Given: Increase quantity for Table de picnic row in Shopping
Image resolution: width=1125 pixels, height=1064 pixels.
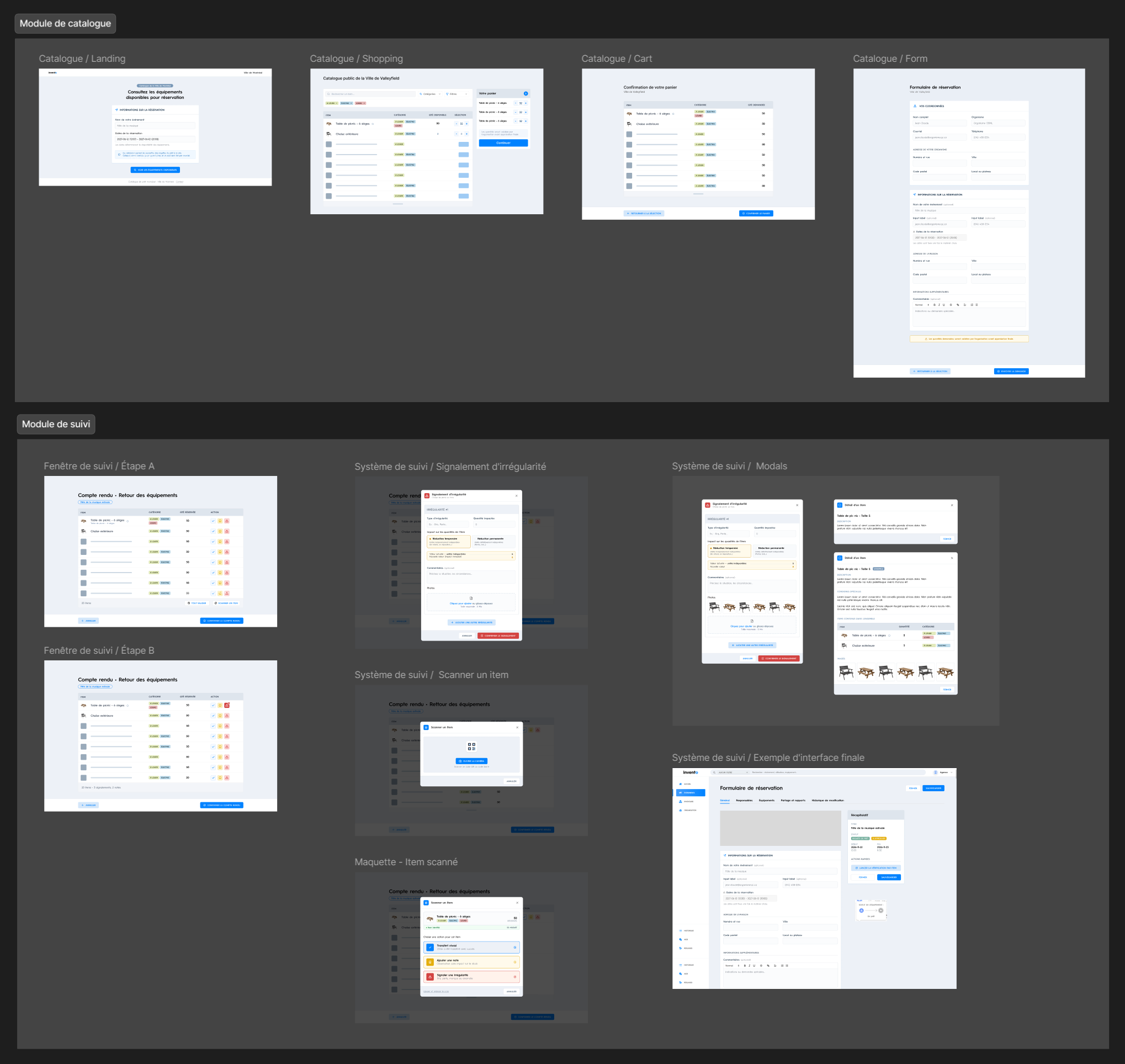Looking at the screenshot, I should point(466,124).
